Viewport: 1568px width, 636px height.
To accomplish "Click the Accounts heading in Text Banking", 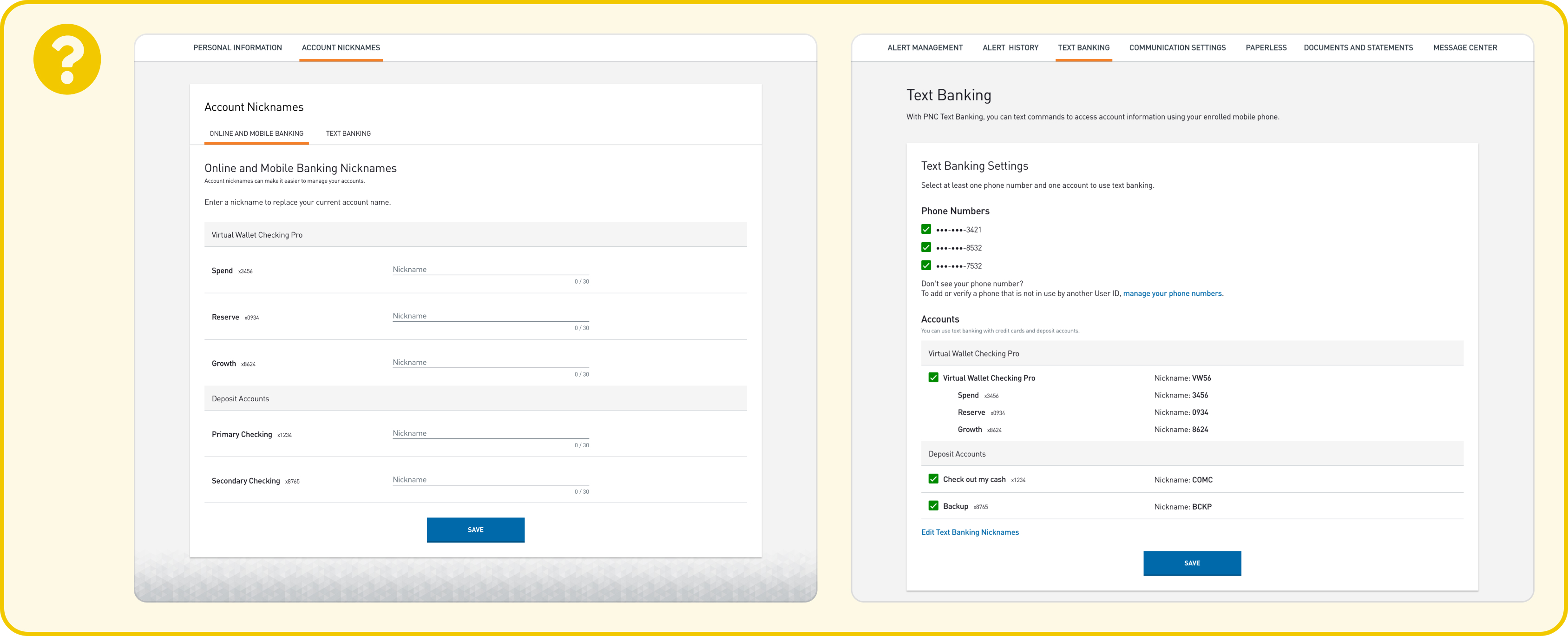I will (x=940, y=319).
